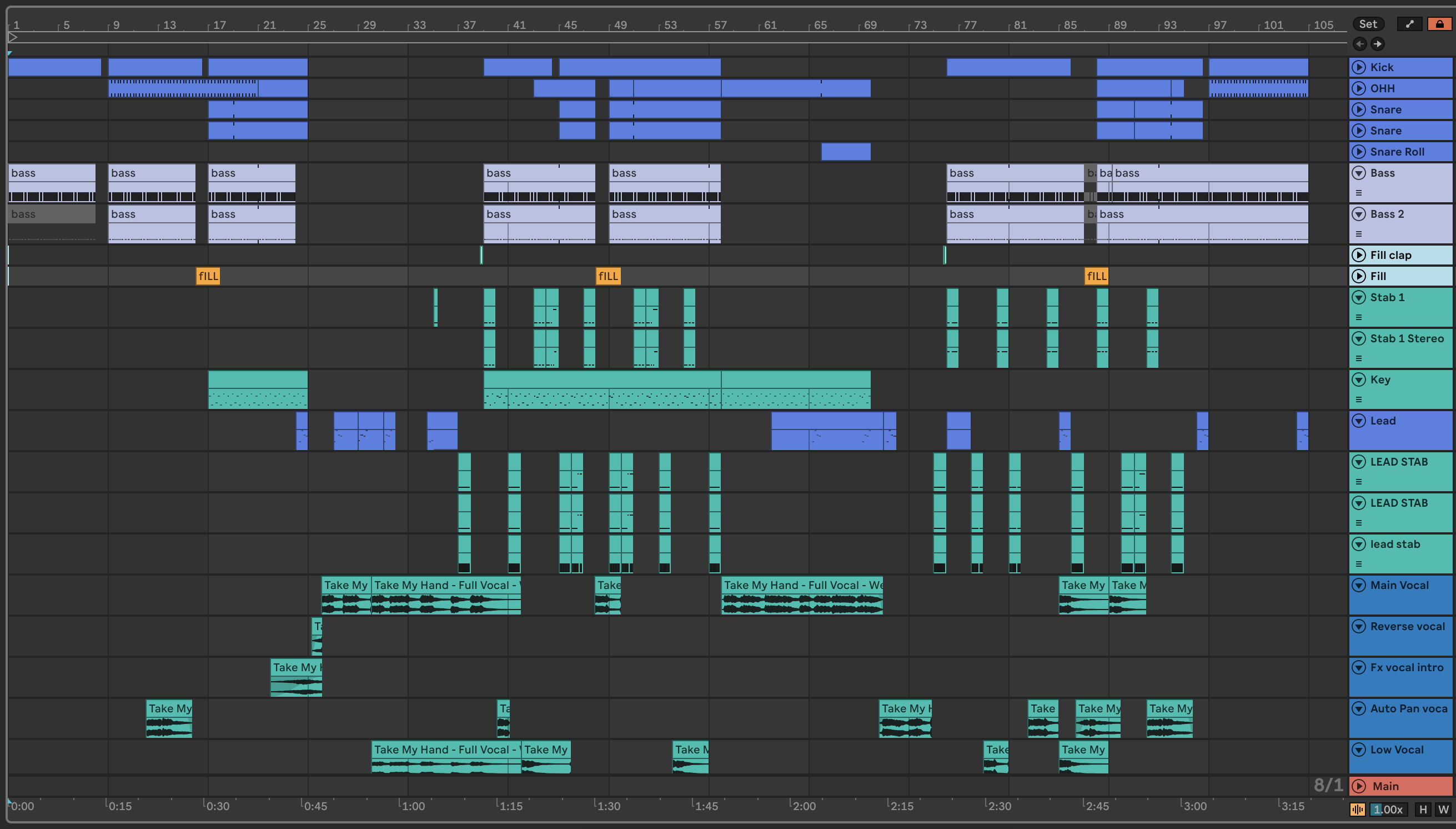The width and height of the screenshot is (1456, 829).
Task: Click the 1.00x zoom value field
Action: 1388,809
